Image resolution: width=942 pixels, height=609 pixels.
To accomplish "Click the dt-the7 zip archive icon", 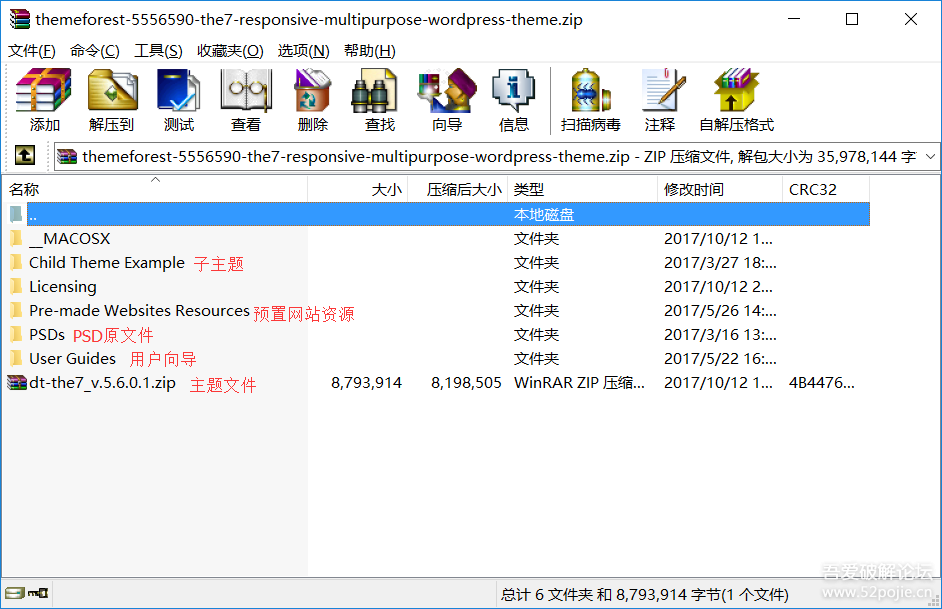I will point(17,383).
